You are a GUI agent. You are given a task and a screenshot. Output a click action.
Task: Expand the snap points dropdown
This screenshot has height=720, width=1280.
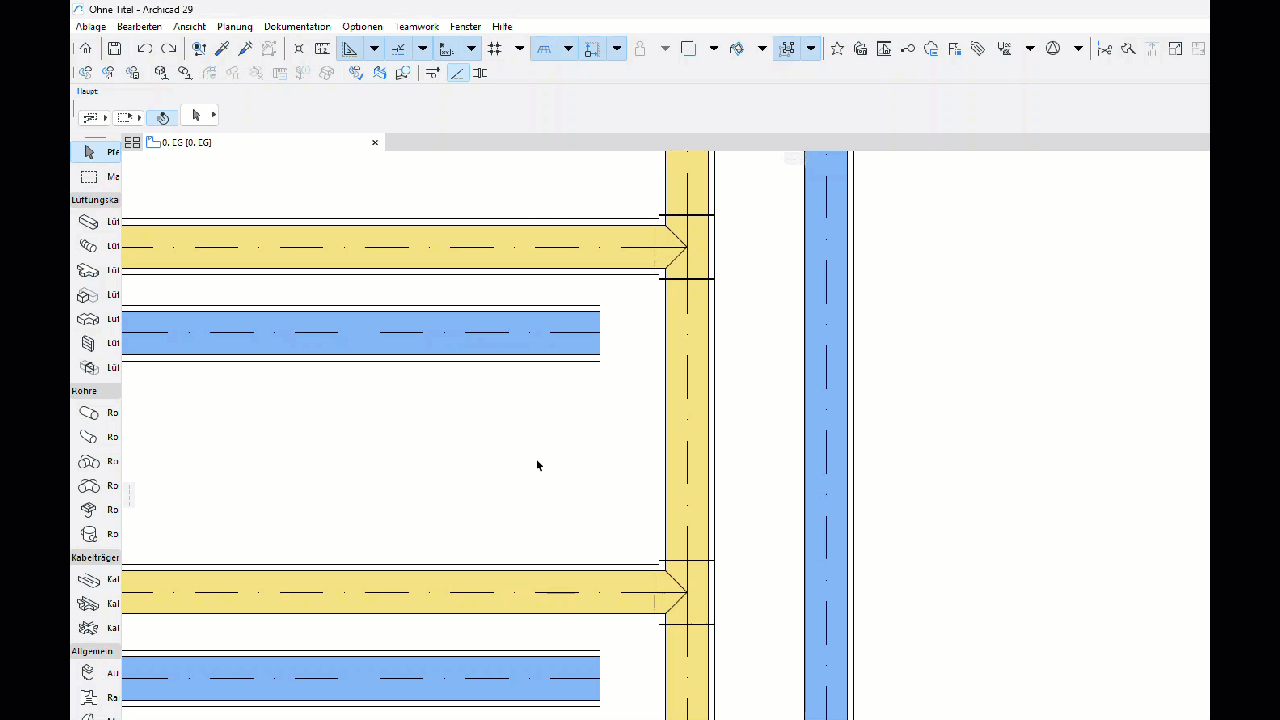tap(421, 48)
